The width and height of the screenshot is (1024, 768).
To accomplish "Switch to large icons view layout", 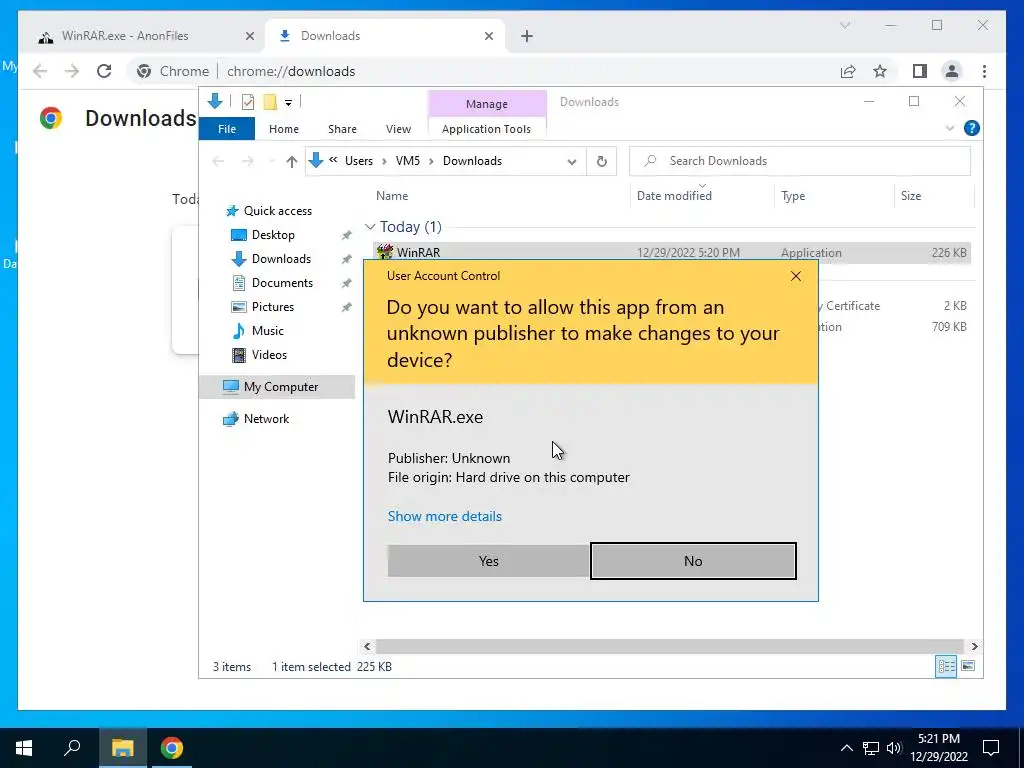I will click(968, 666).
